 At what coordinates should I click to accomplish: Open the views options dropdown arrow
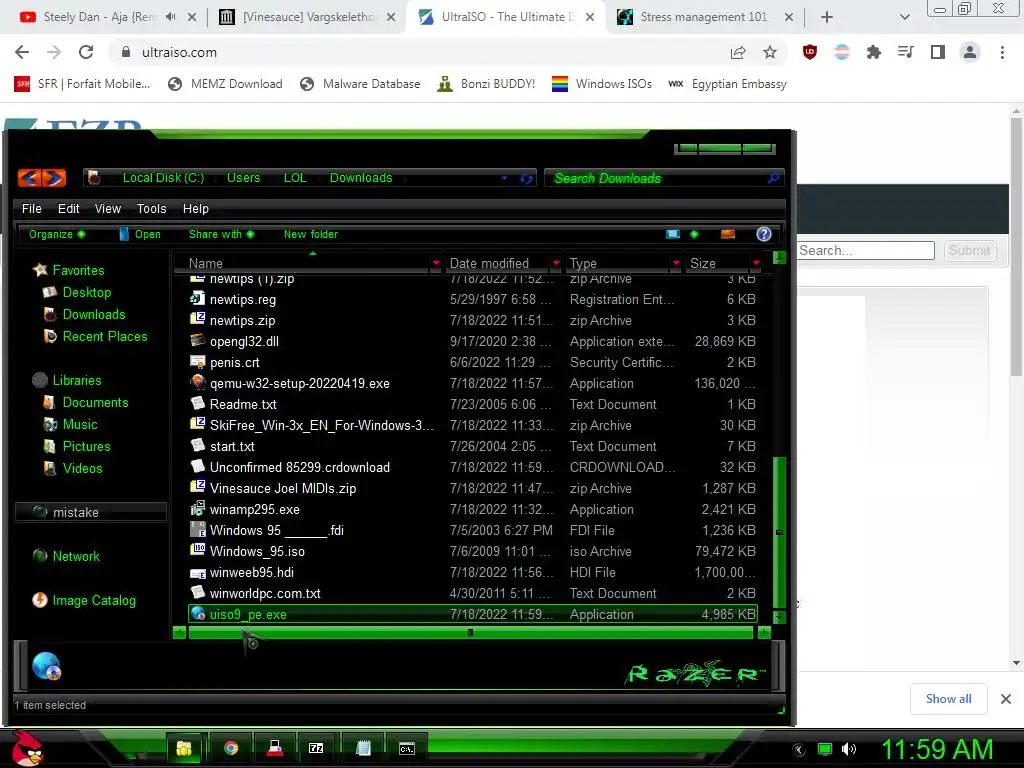coord(694,234)
